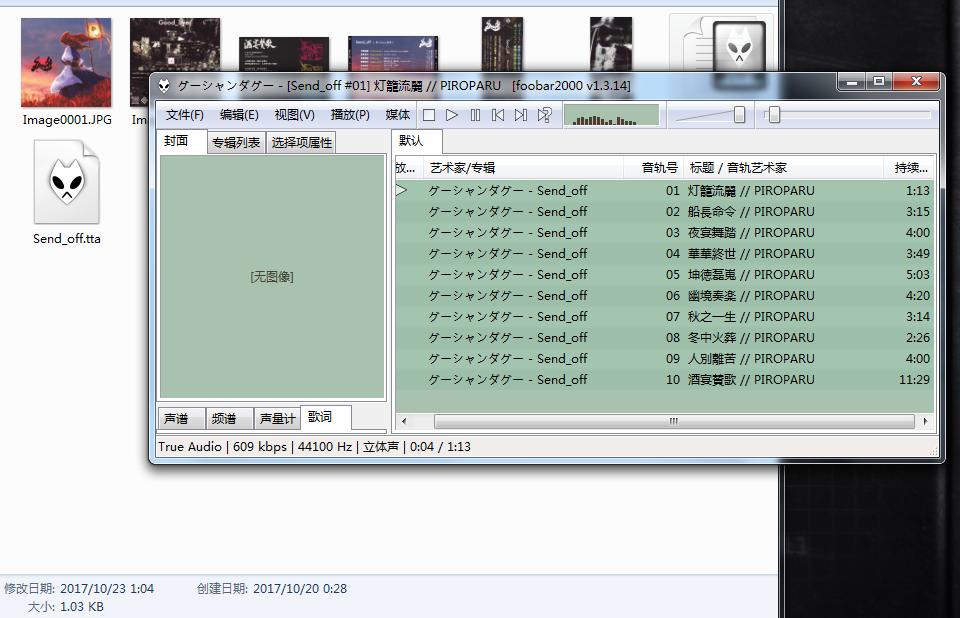Select Image0001.JPG thumbnail in Explorer
Image resolution: width=960 pixels, height=618 pixels.
pyautogui.click(x=66, y=62)
